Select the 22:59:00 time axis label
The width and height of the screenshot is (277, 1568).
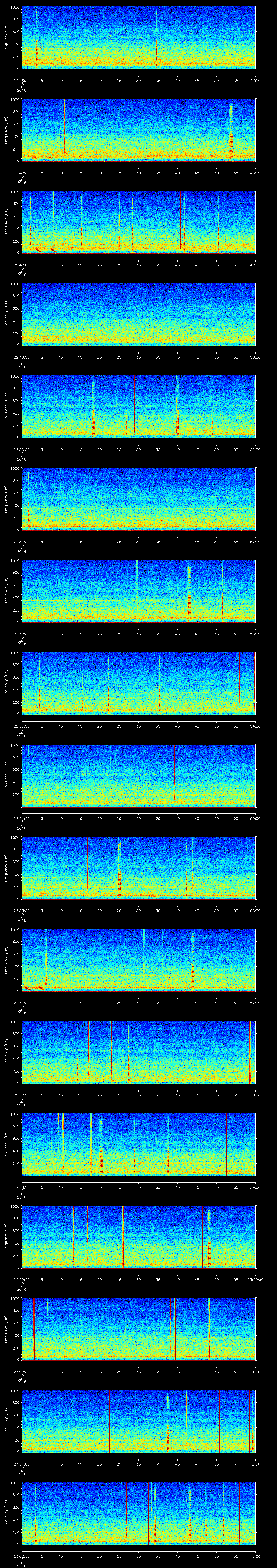point(21,1279)
